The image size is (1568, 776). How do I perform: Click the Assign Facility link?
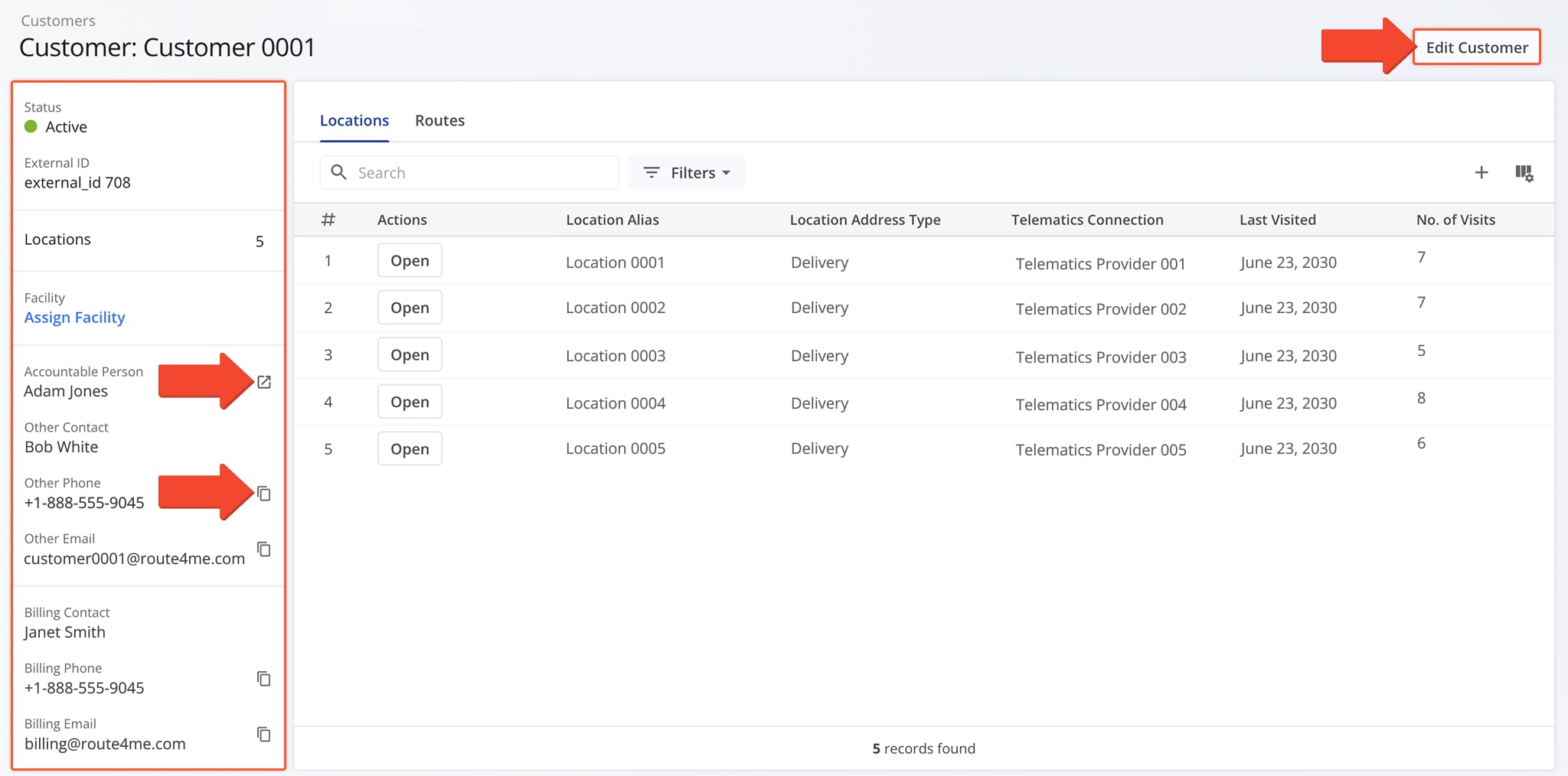tap(74, 317)
